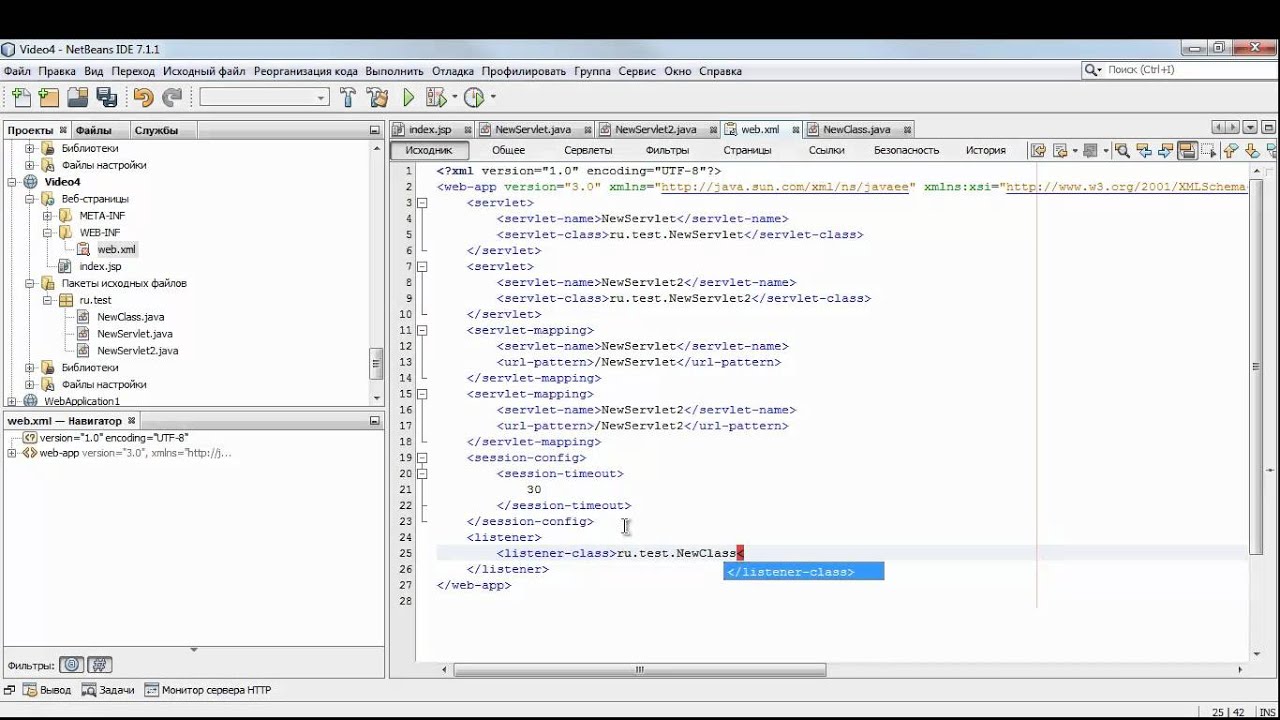Click the Last Edit icon in editor toolbar
This screenshot has width=1280, height=720.
[1038, 150]
